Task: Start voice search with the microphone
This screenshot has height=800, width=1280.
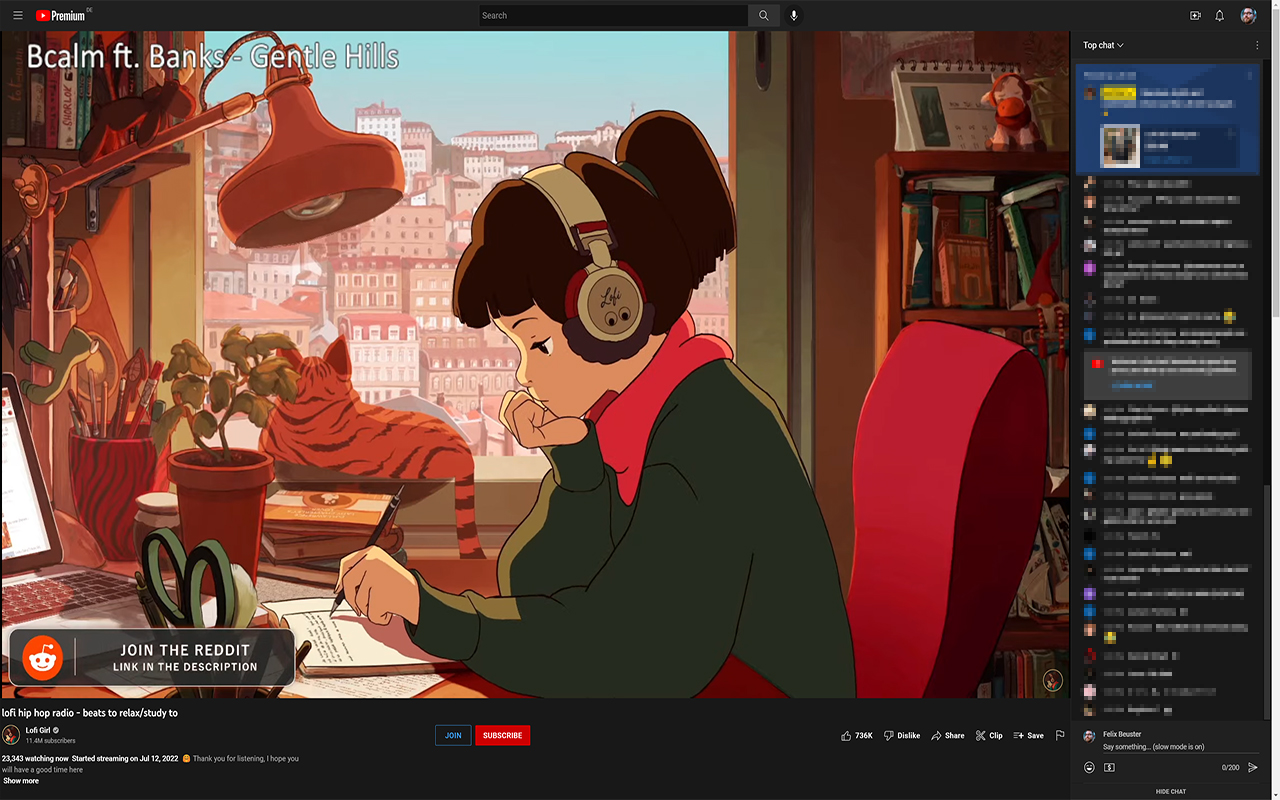Action: coord(794,16)
